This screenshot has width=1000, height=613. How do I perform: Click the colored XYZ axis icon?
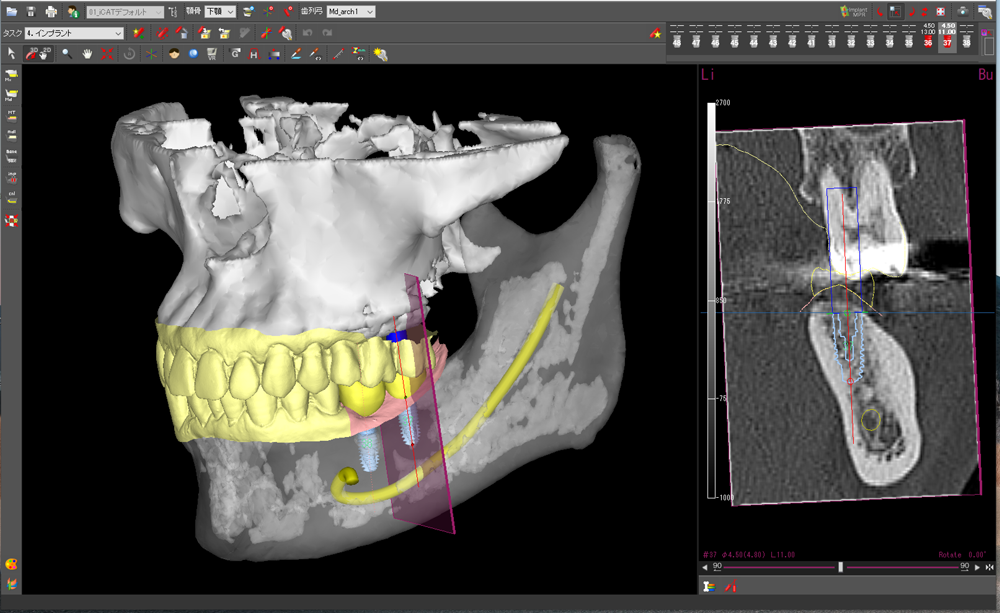click(x=151, y=54)
